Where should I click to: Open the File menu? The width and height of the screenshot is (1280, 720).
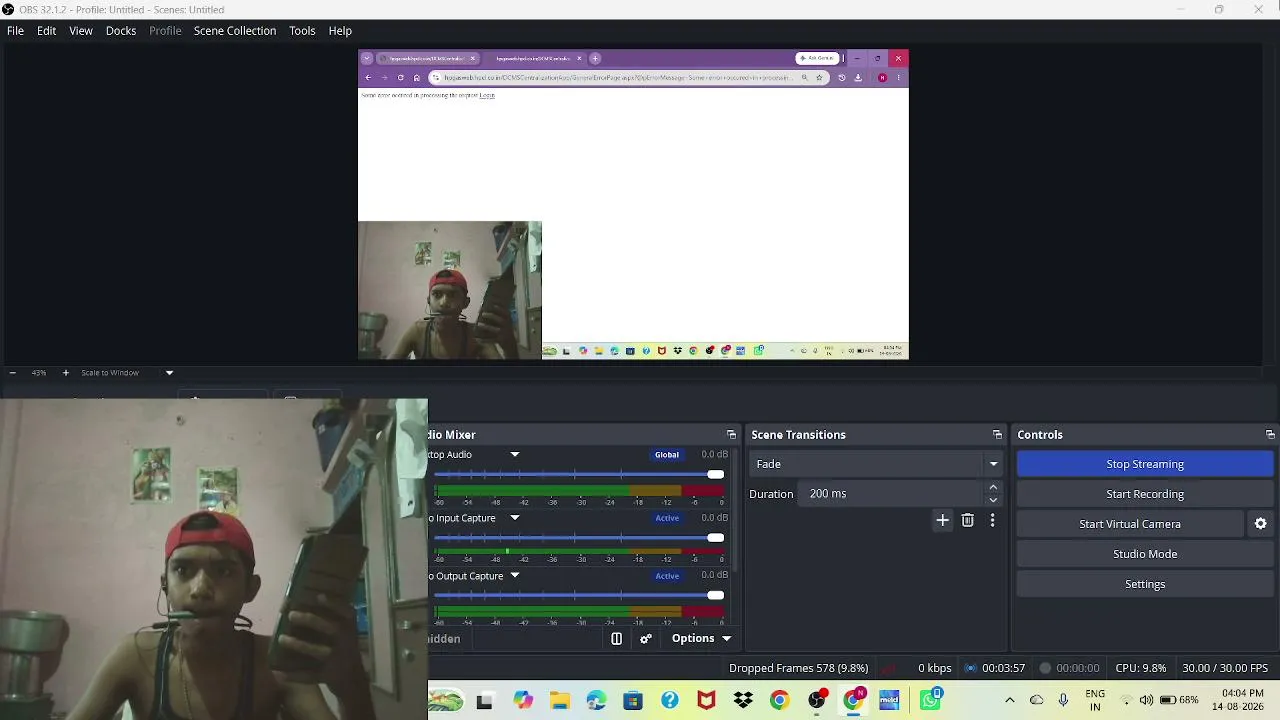pyautogui.click(x=15, y=31)
